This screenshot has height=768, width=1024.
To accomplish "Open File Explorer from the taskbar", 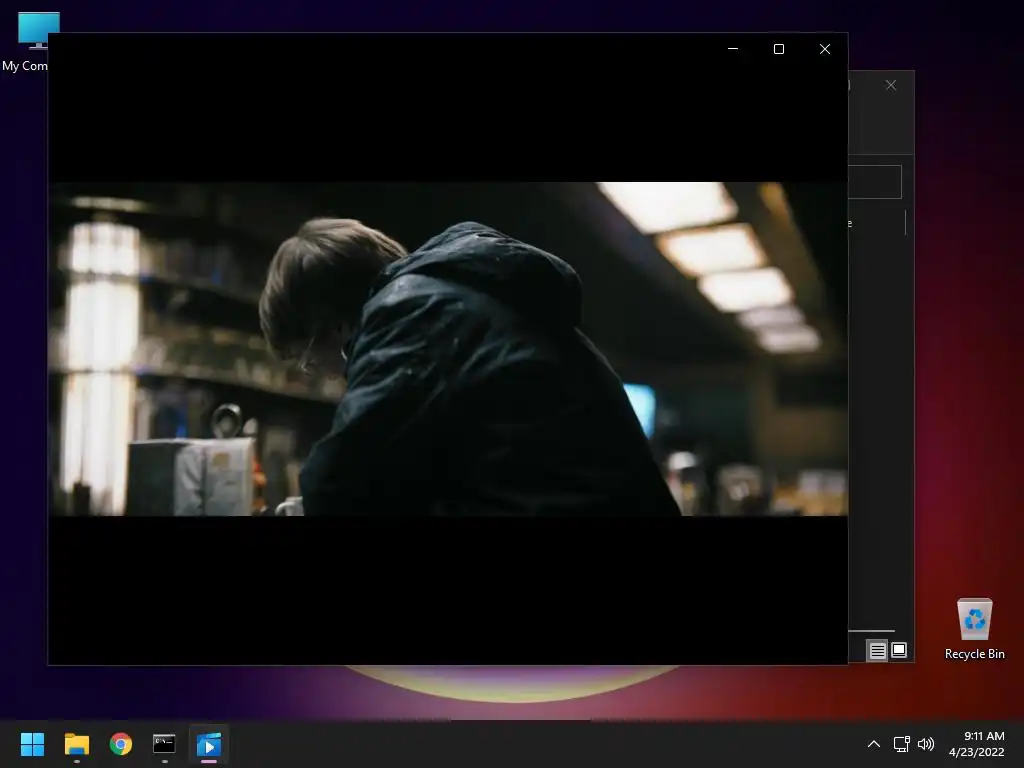I will [76, 744].
